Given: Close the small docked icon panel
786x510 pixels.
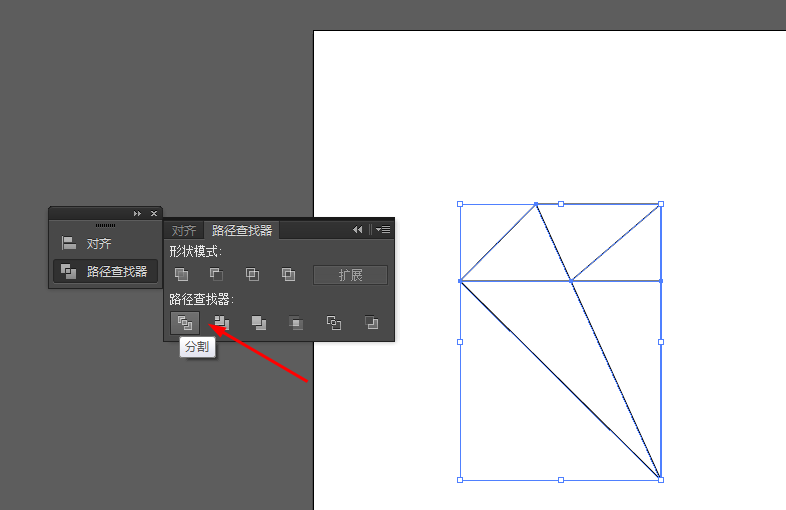Looking at the screenshot, I should click(154, 214).
